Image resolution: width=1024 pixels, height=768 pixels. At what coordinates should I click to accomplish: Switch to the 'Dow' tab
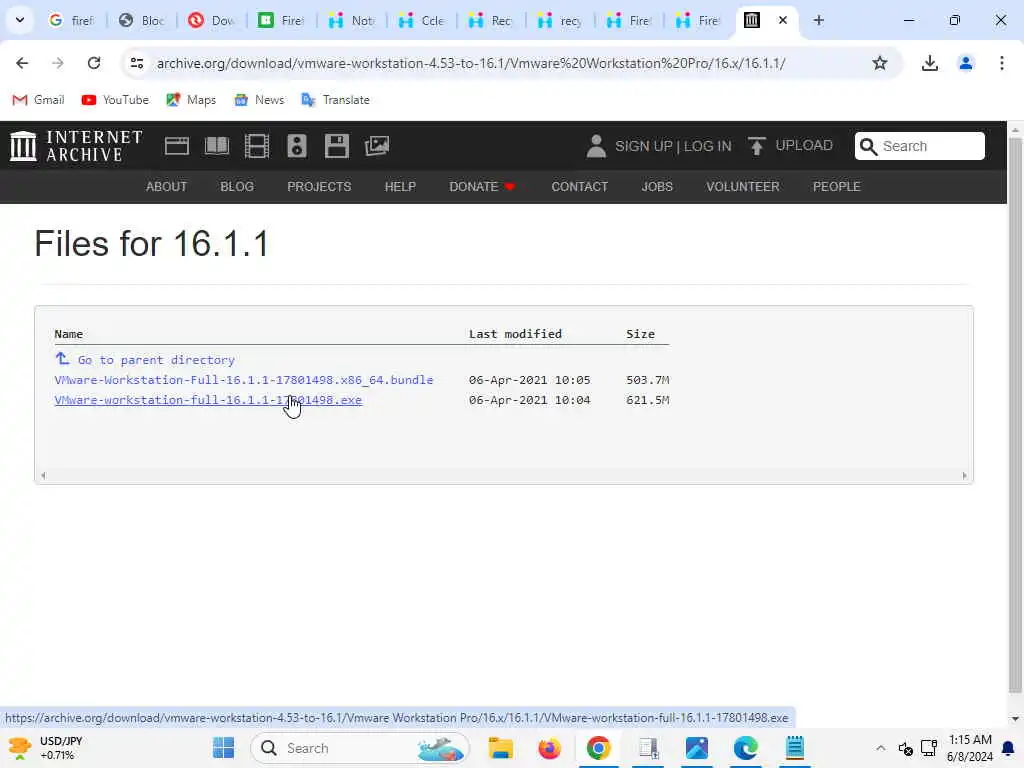[212, 20]
